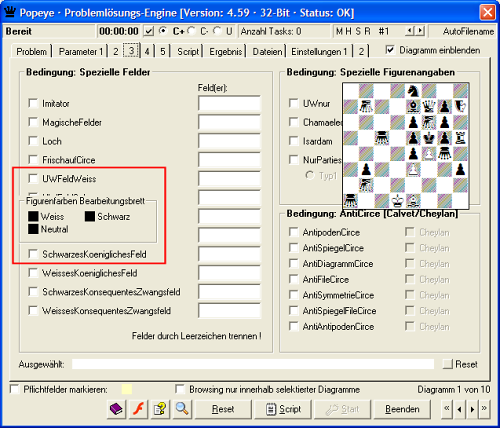500x428 pixels.
Task: Open the Dateien tab
Action: 267,51
